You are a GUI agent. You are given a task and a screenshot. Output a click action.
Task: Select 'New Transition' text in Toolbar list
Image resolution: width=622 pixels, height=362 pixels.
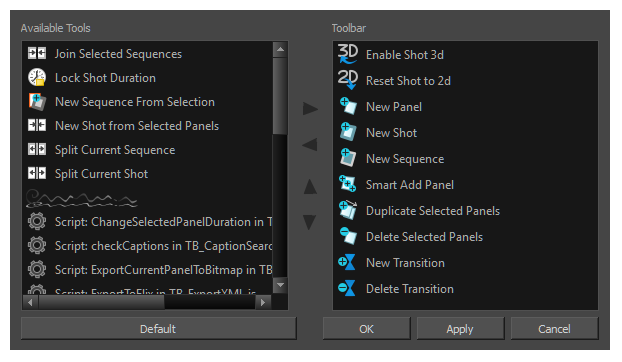[x=405, y=263]
